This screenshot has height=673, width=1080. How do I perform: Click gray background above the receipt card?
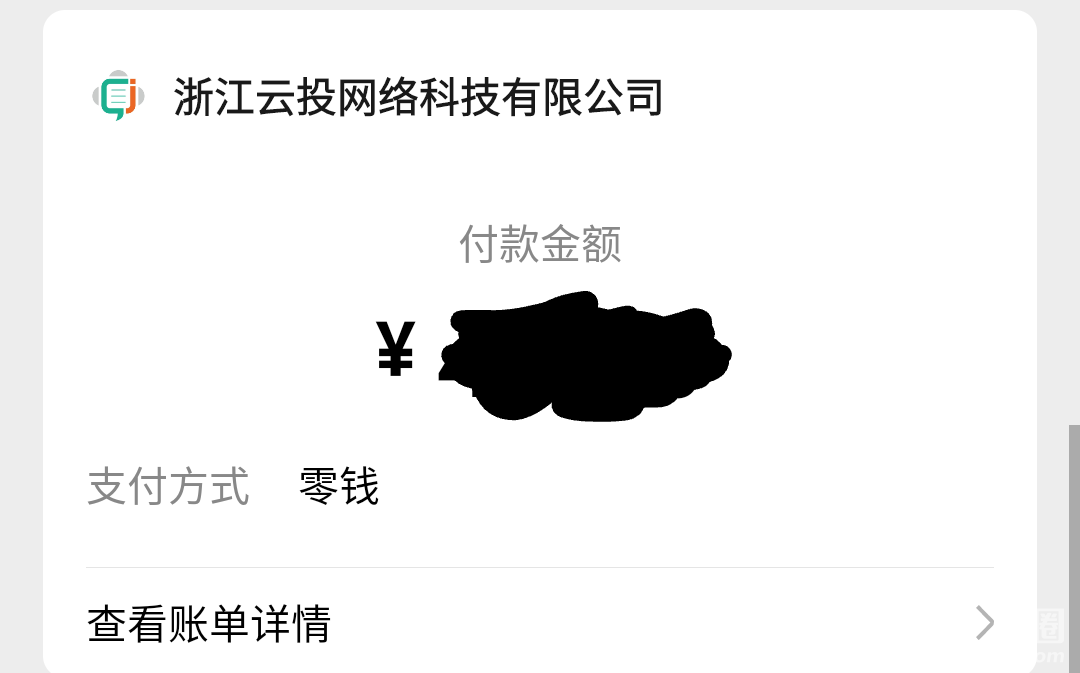pyautogui.click(x=540, y=4)
